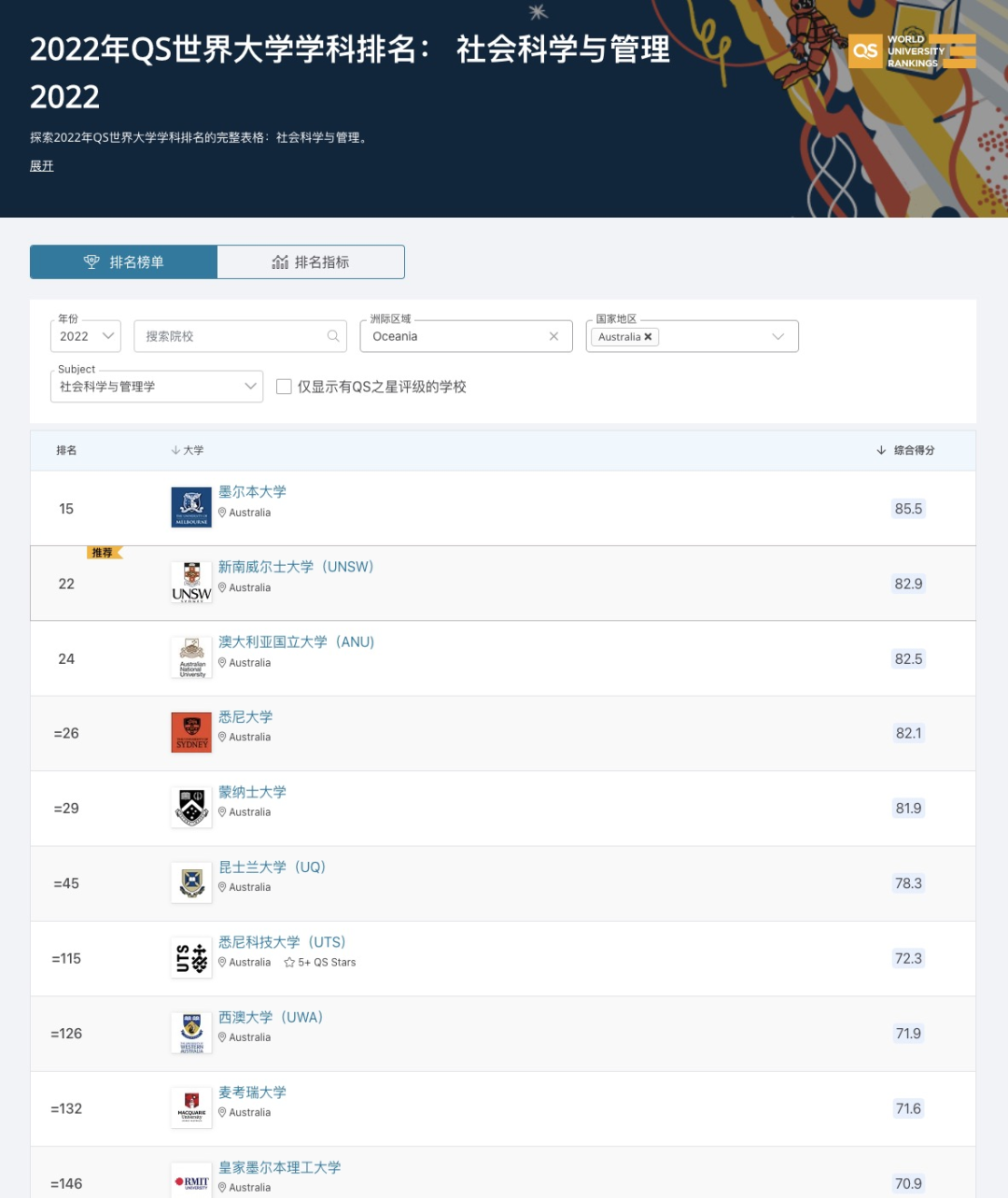Sort by 综合得分 column arrow

pyautogui.click(x=881, y=450)
